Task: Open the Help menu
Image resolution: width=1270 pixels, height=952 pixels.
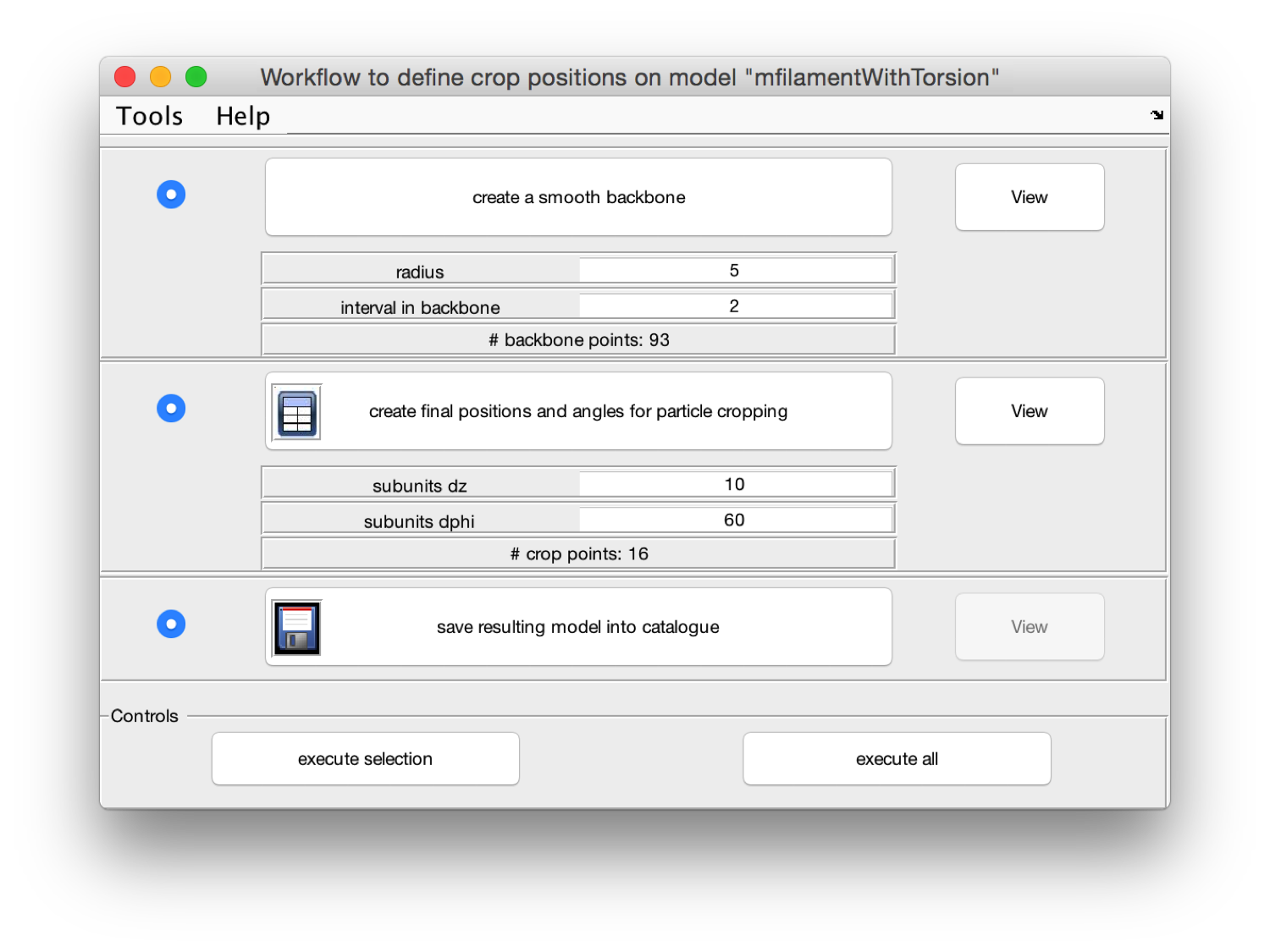Action: tap(243, 116)
